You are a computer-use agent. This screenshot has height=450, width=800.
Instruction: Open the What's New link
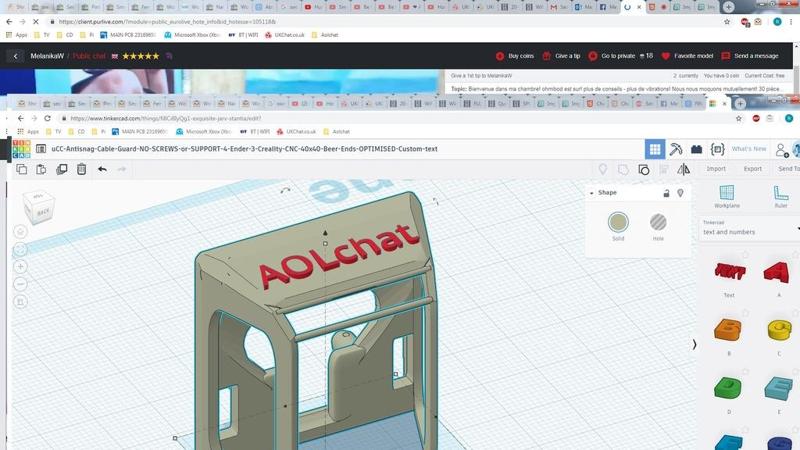[748, 149]
